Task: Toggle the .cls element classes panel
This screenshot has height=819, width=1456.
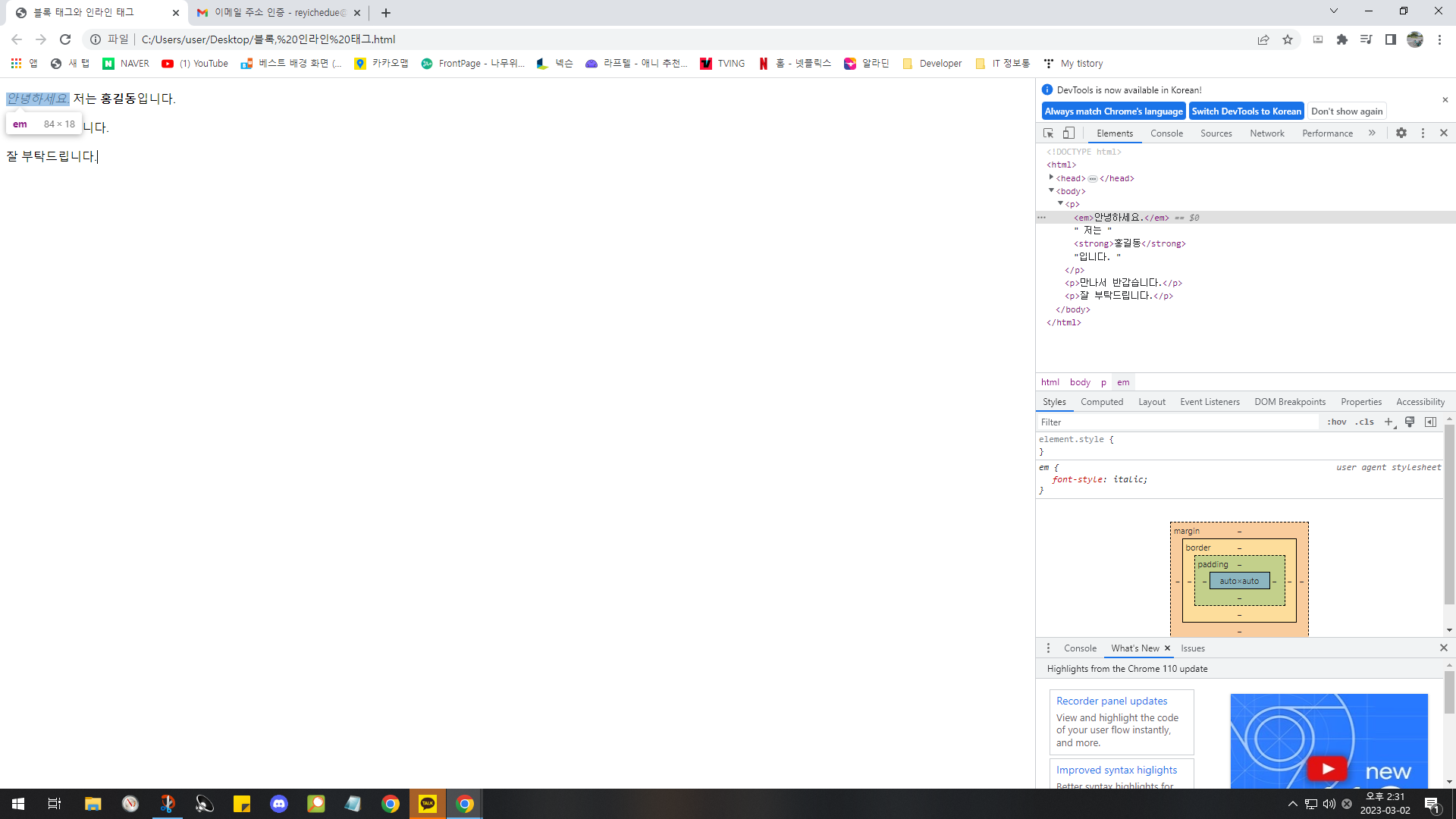Action: click(x=1364, y=422)
